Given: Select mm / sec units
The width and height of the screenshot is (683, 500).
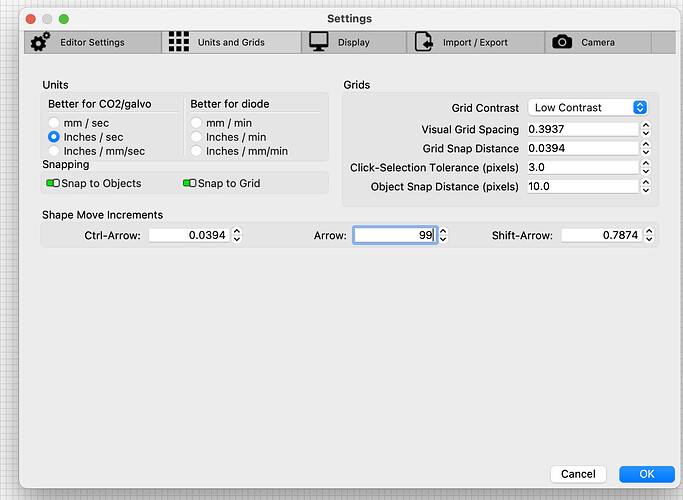Looking at the screenshot, I should coord(55,122).
